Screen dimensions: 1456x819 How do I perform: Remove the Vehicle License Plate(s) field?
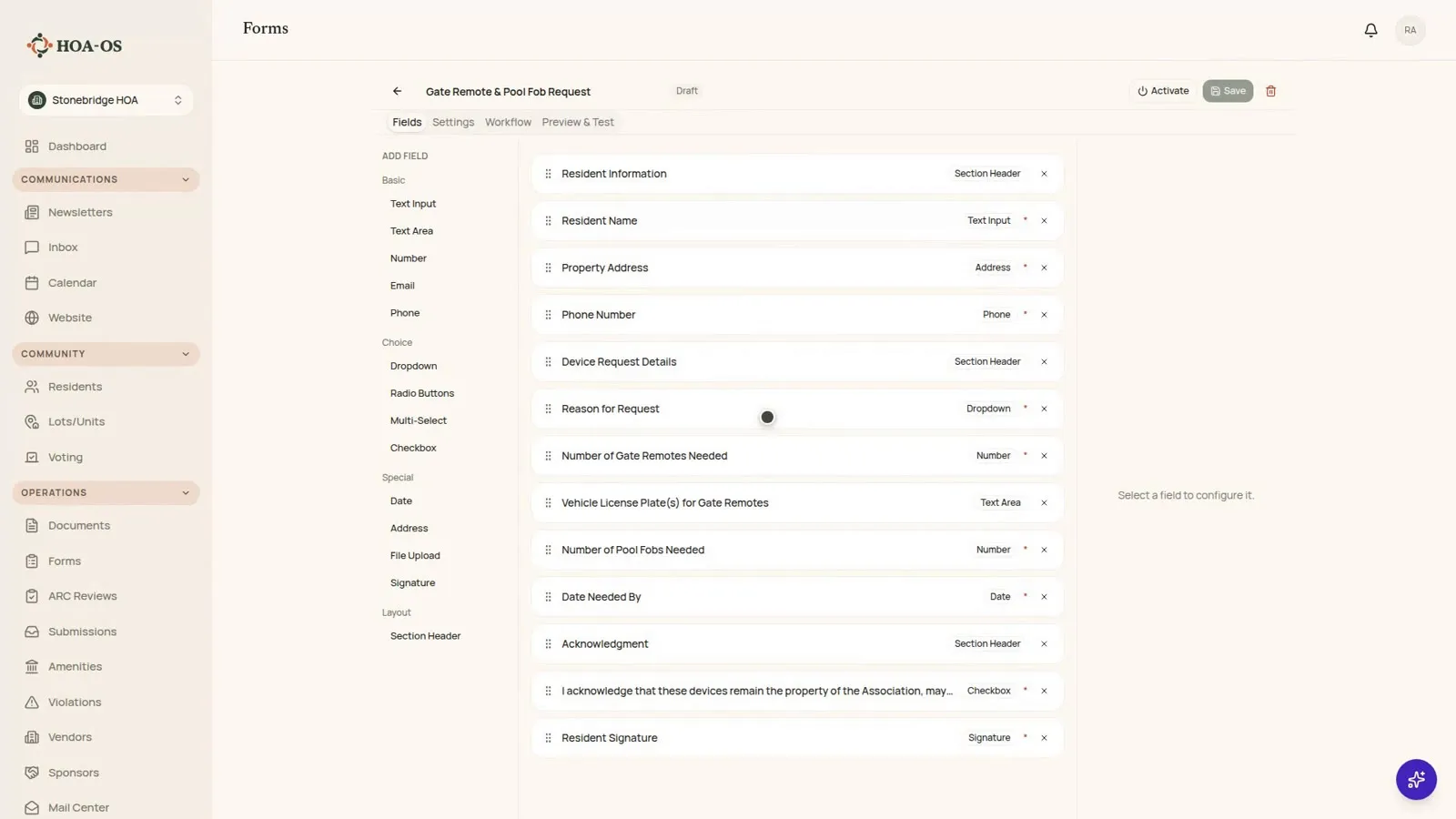1044,503
